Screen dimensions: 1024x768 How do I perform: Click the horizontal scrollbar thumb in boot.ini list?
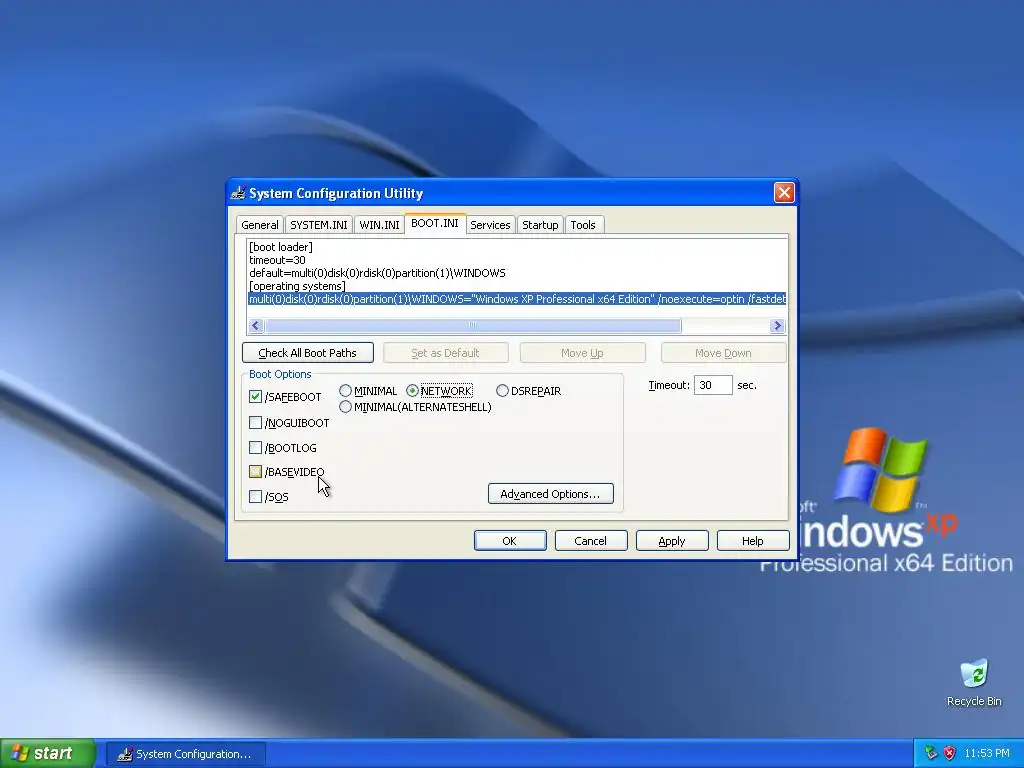coord(473,325)
